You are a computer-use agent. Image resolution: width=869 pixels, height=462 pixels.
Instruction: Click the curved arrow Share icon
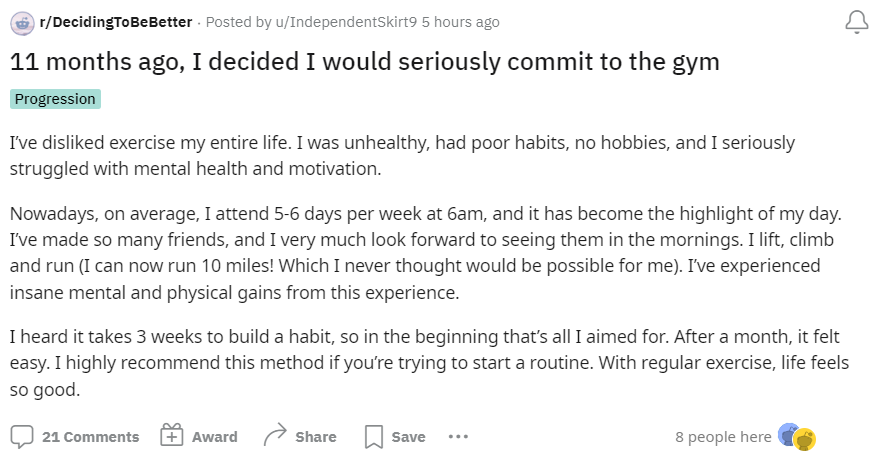(x=275, y=435)
